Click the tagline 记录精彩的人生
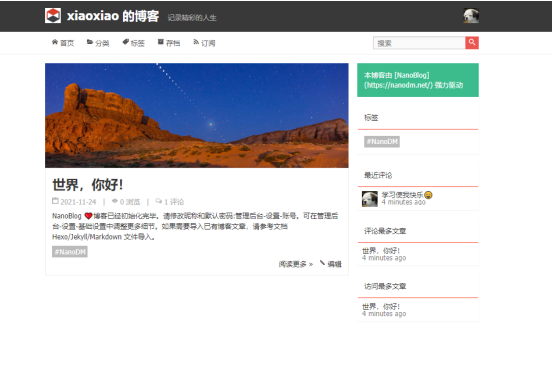The width and height of the screenshot is (553, 373). [192, 18]
